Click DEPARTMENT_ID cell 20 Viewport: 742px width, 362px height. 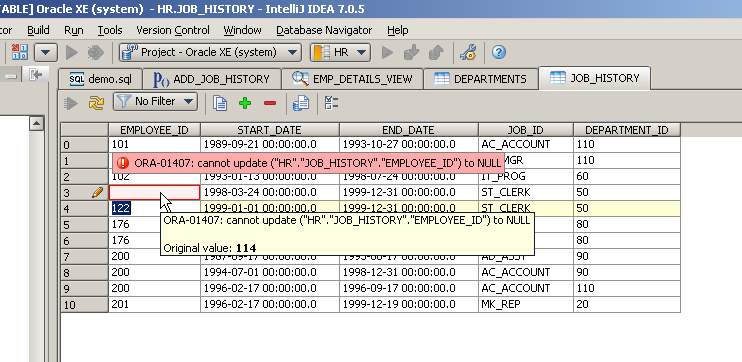[x=627, y=304]
